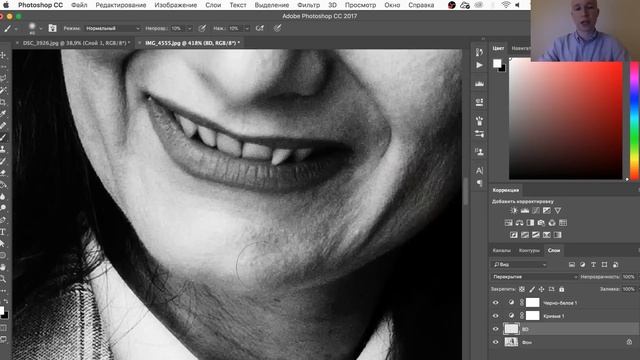
Task: Select the Clone Stamp tool
Action: tap(3, 149)
